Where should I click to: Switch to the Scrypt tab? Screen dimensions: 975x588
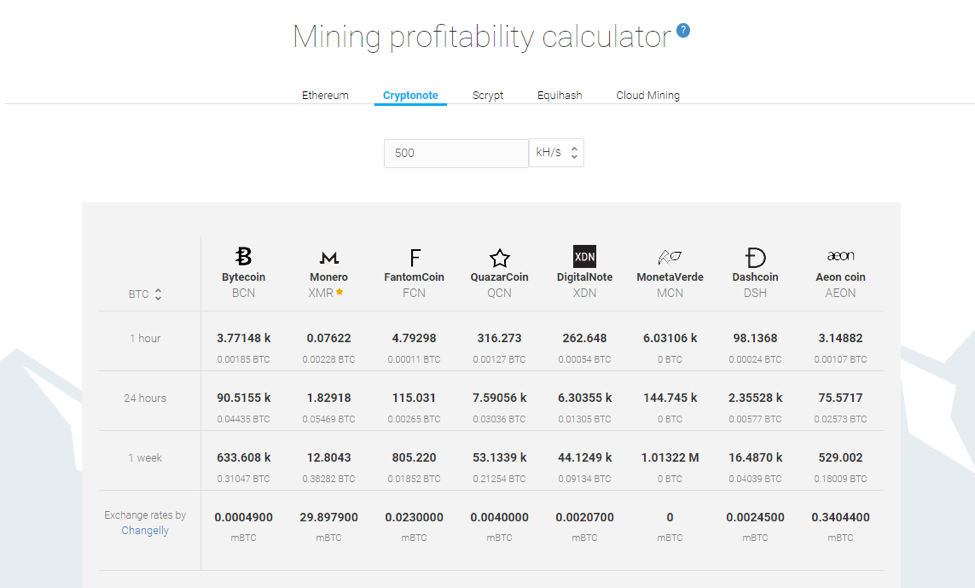pyautogui.click(x=488, y=95)
